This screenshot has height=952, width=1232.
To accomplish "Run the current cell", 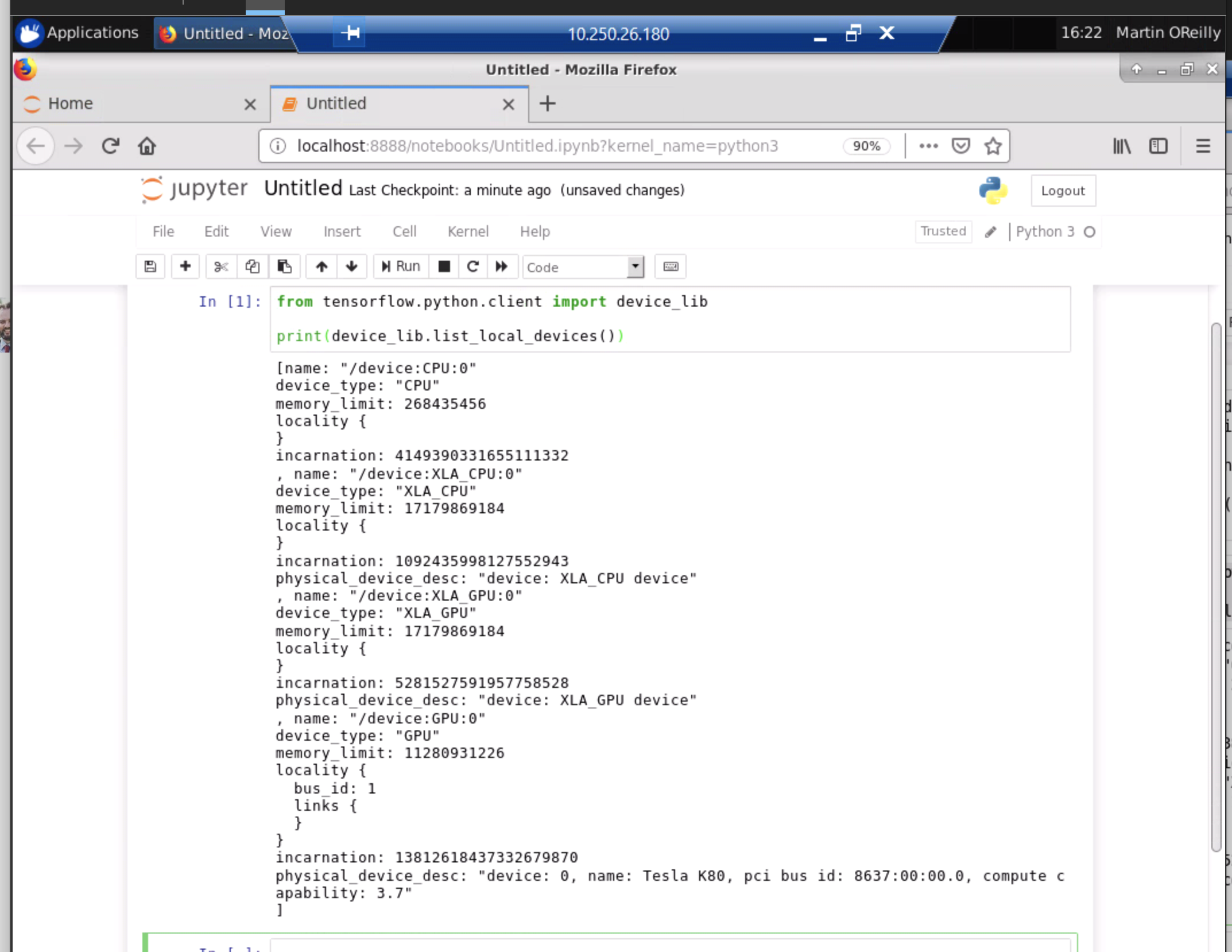I will [x=400, y=266].
